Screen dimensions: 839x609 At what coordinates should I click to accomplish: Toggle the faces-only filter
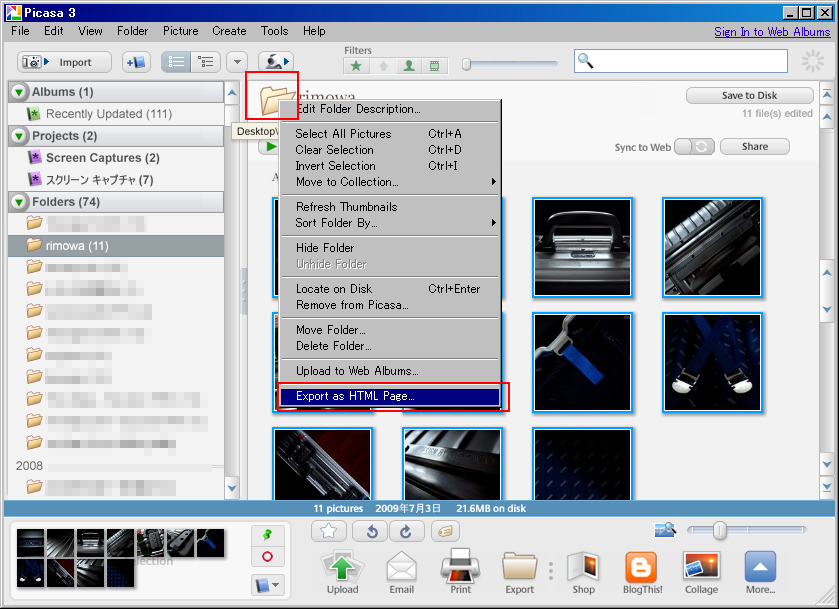pyautogui.click(x=408, y=66)
